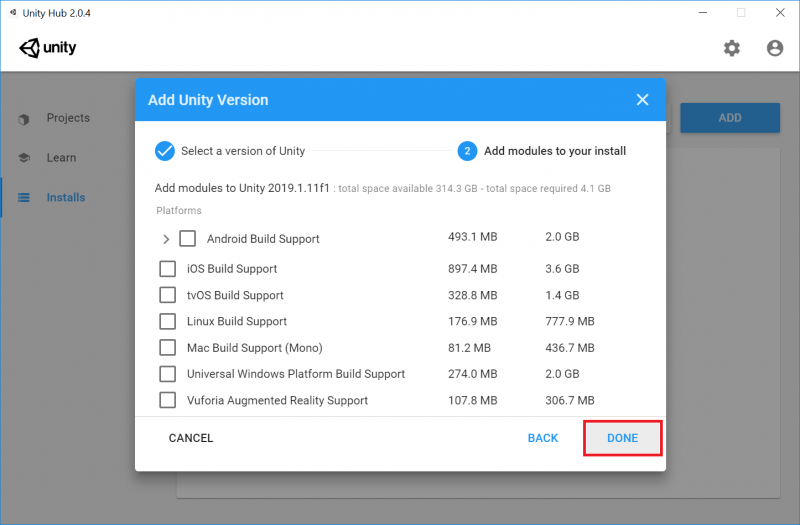
Task: Click Done to start install
Action: coord(622,438)
